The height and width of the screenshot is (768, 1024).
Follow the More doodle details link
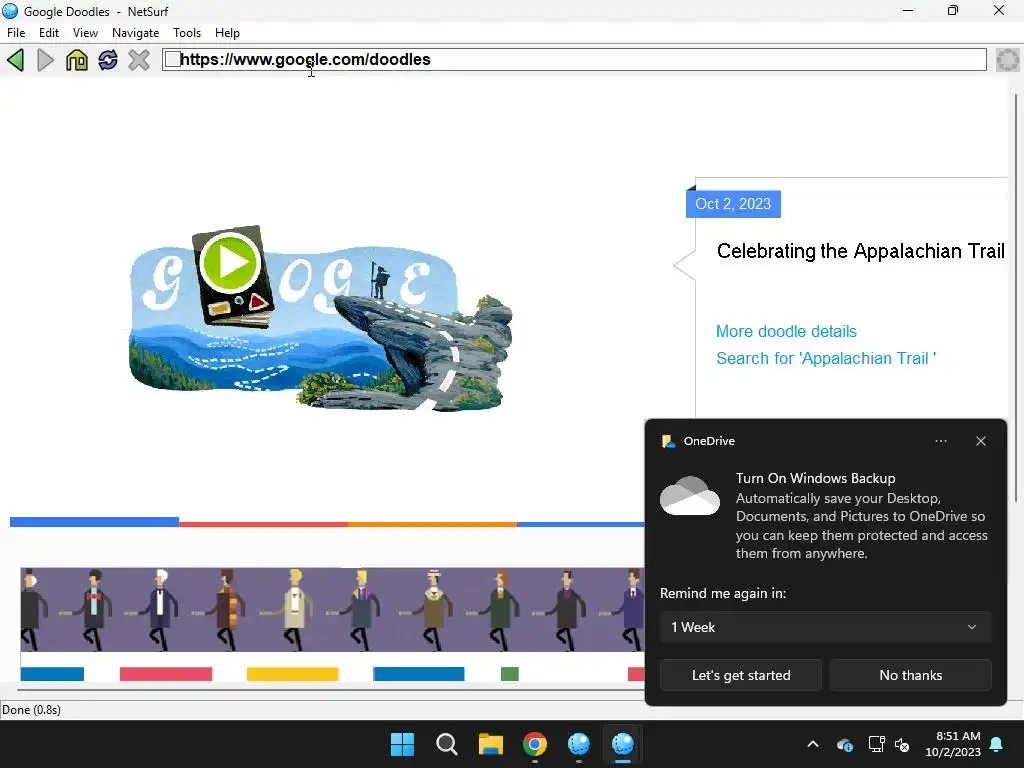point(786,331)
